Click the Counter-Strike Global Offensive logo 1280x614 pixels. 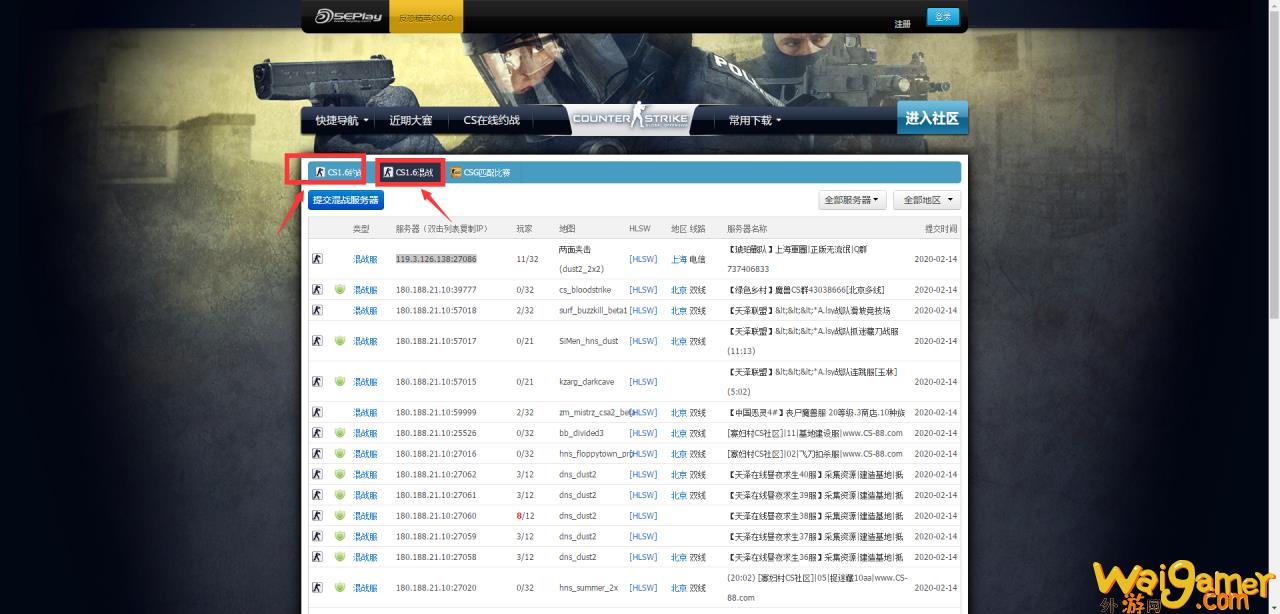pyautogui.click(x=630, y=120)
